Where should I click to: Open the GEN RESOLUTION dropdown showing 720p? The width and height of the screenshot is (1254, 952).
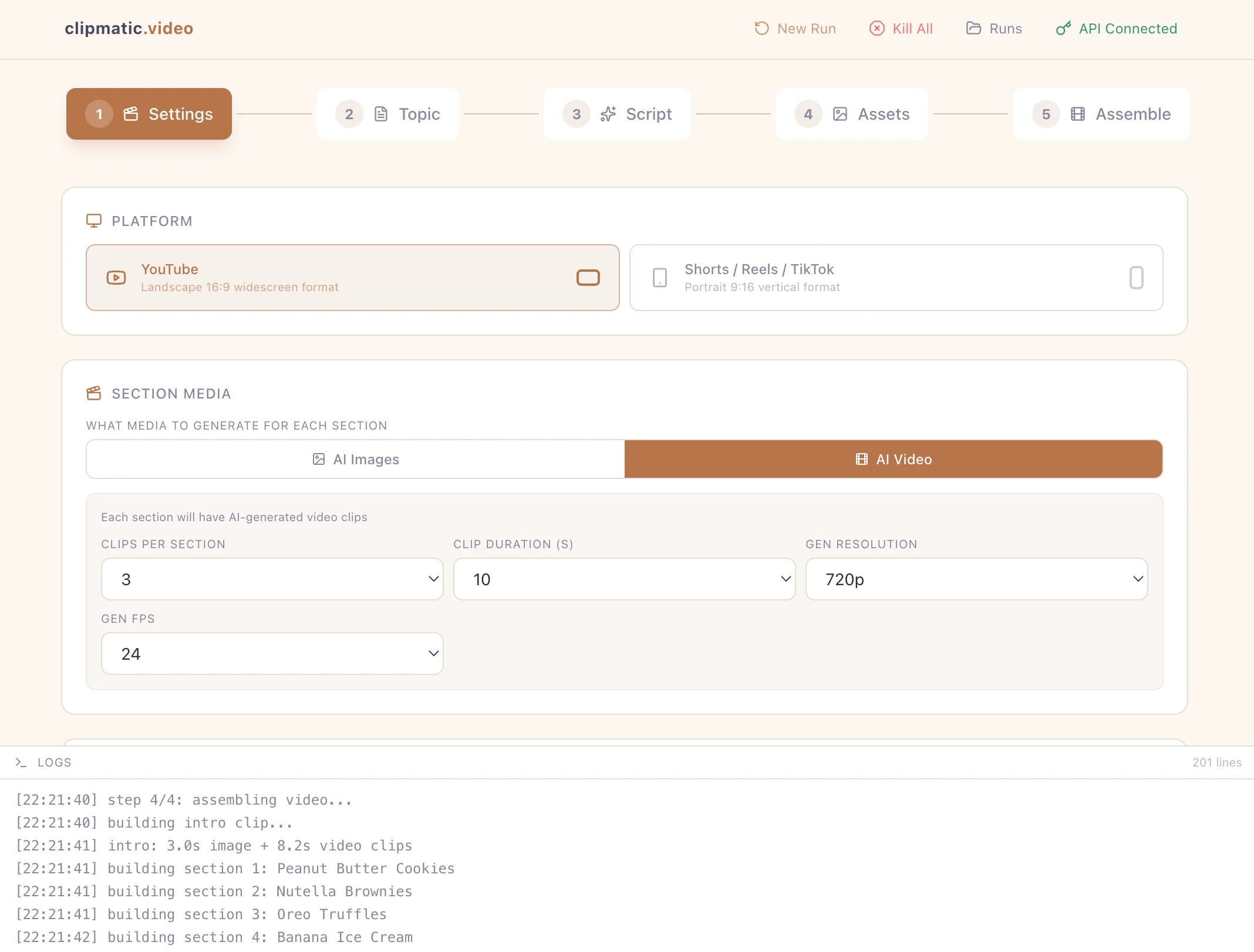tap(976, 579)
